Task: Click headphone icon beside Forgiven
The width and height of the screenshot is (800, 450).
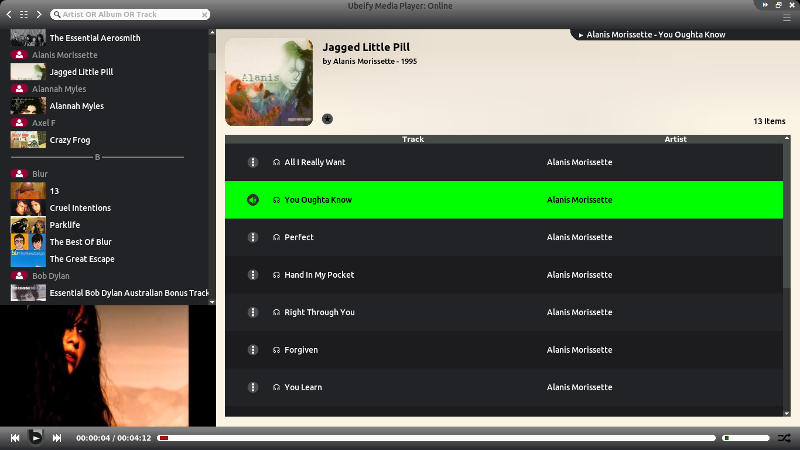Action: pos(277,350)
